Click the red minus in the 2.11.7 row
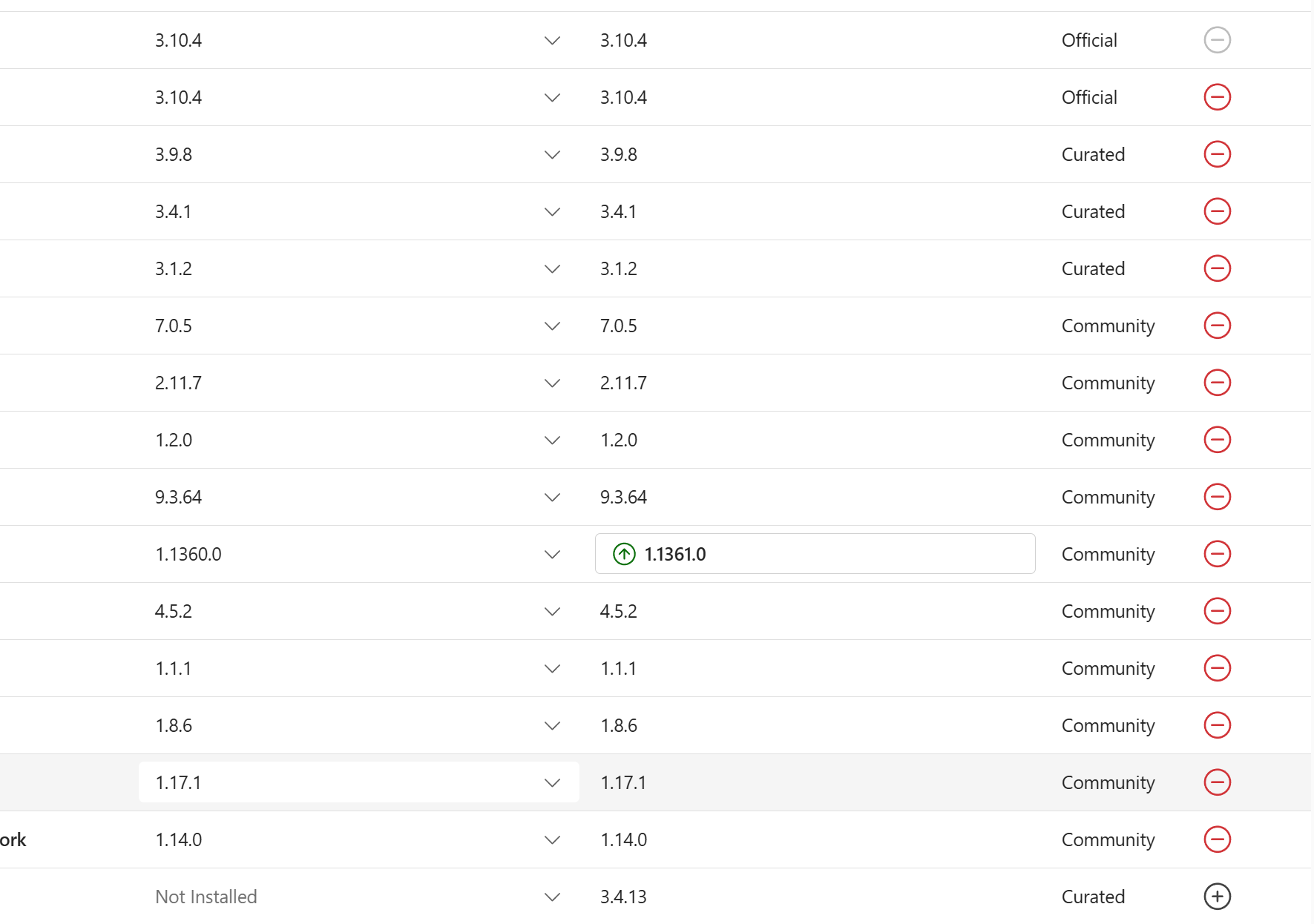The image size is (1314, 924). click(1217, 383)
